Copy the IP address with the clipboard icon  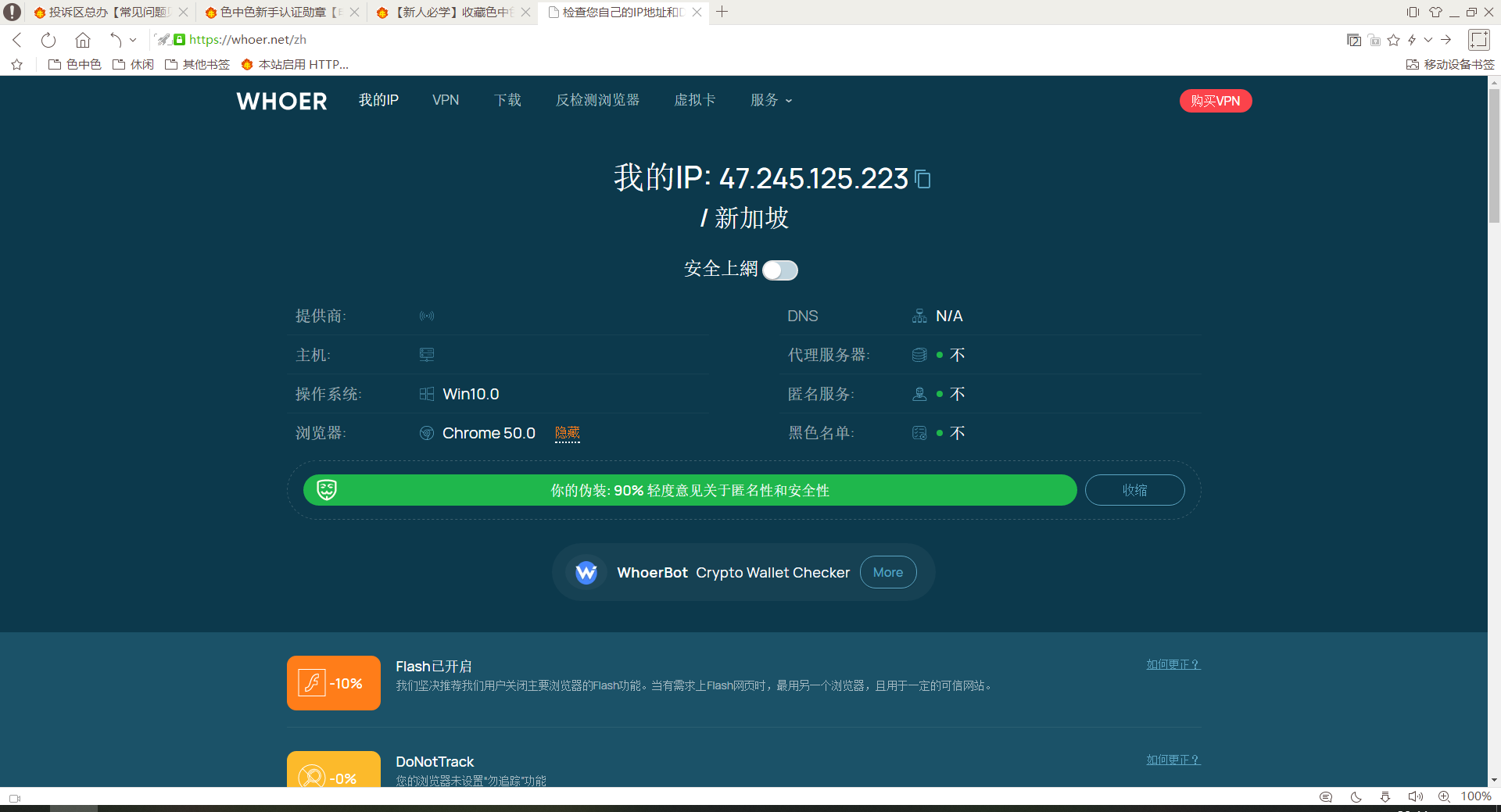(x=923, y=179)
